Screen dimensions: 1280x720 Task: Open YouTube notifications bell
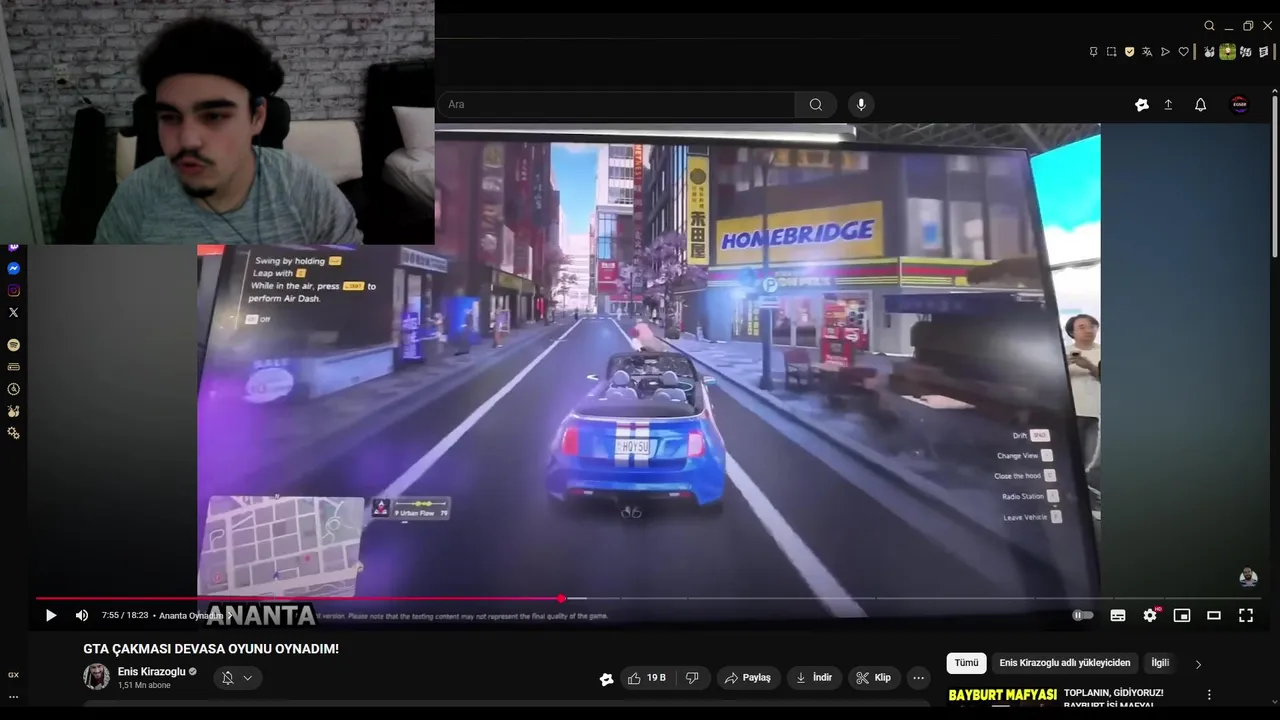point(1201,105)
